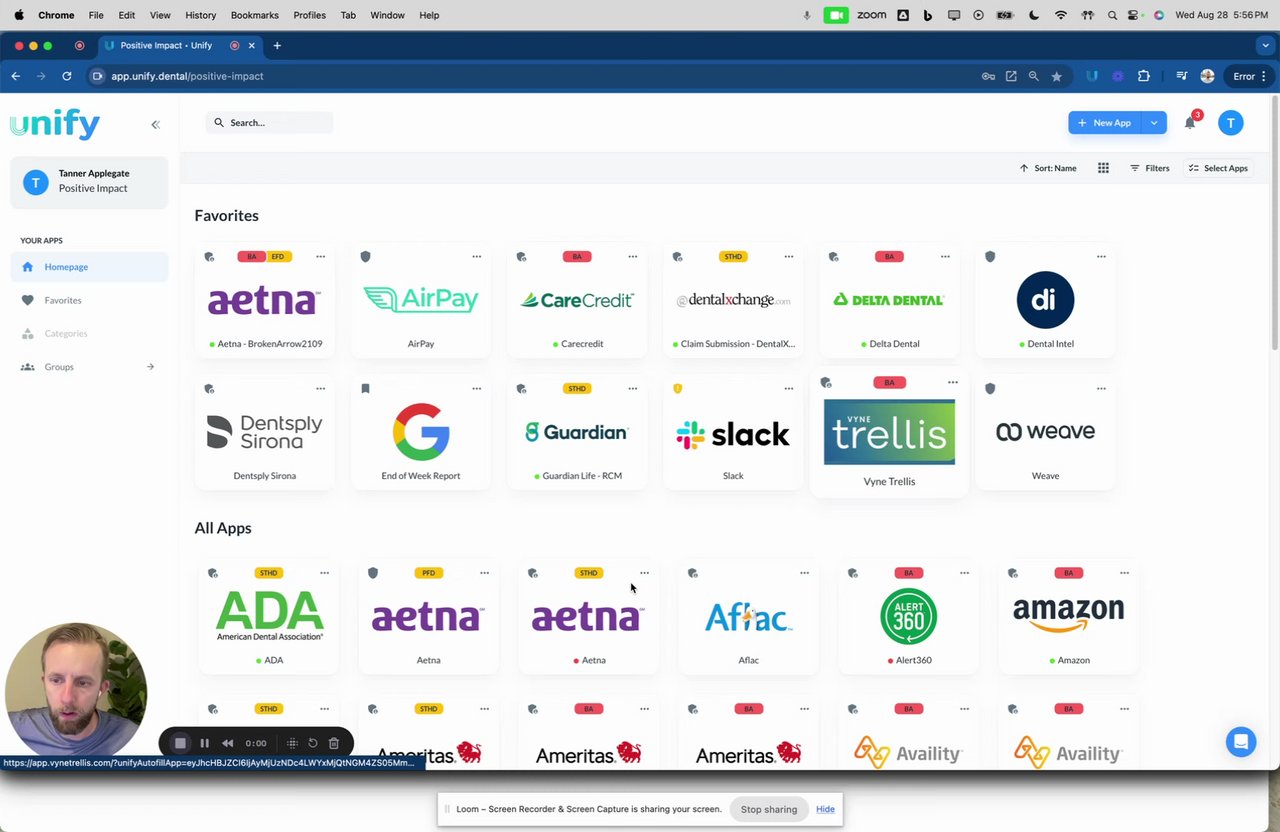The image size is (1280, 832).
Task: Pause the Loom recording
Action: click(x=204, y=743)
